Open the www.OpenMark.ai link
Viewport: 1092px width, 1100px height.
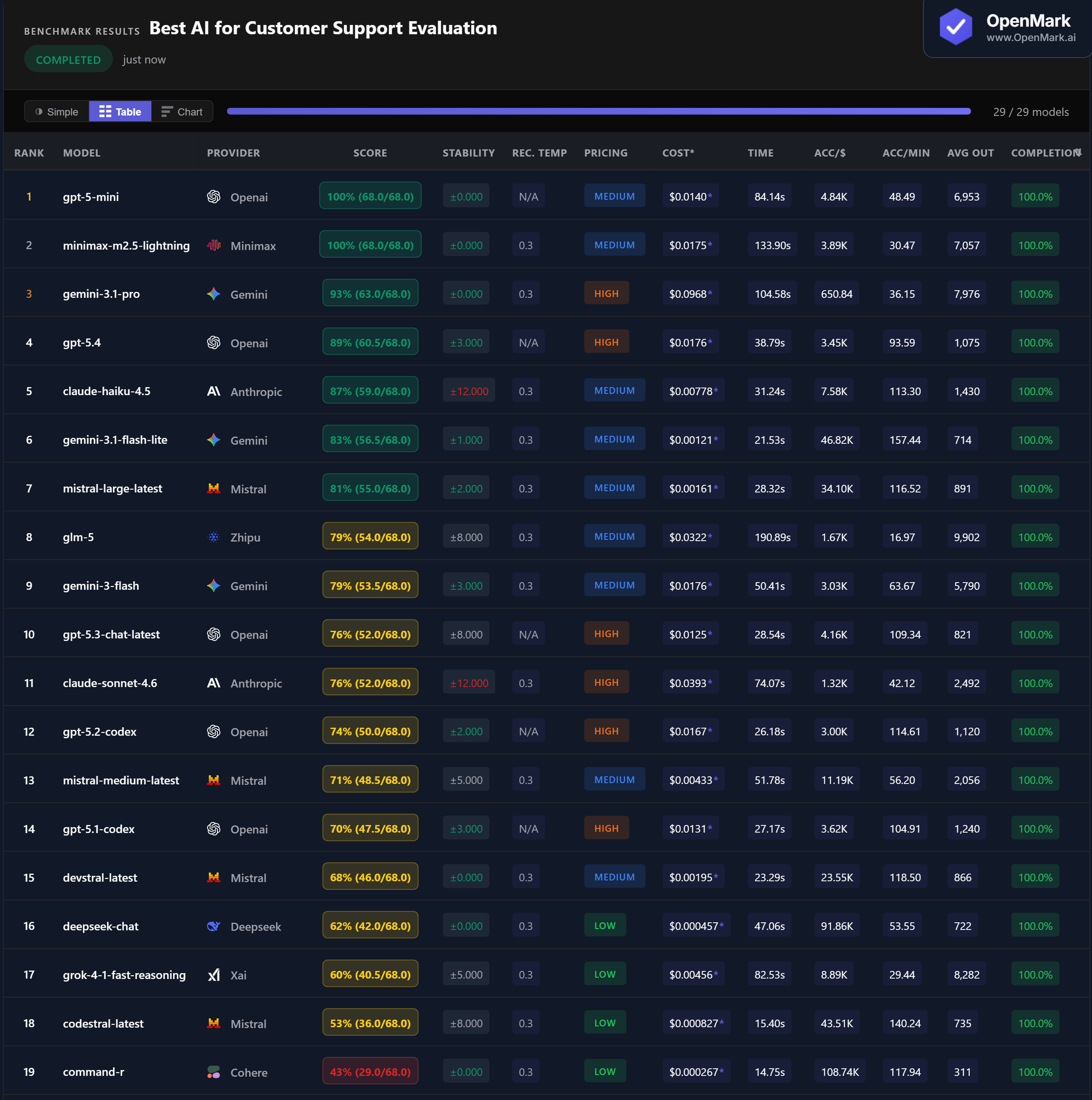(1032, 36)
